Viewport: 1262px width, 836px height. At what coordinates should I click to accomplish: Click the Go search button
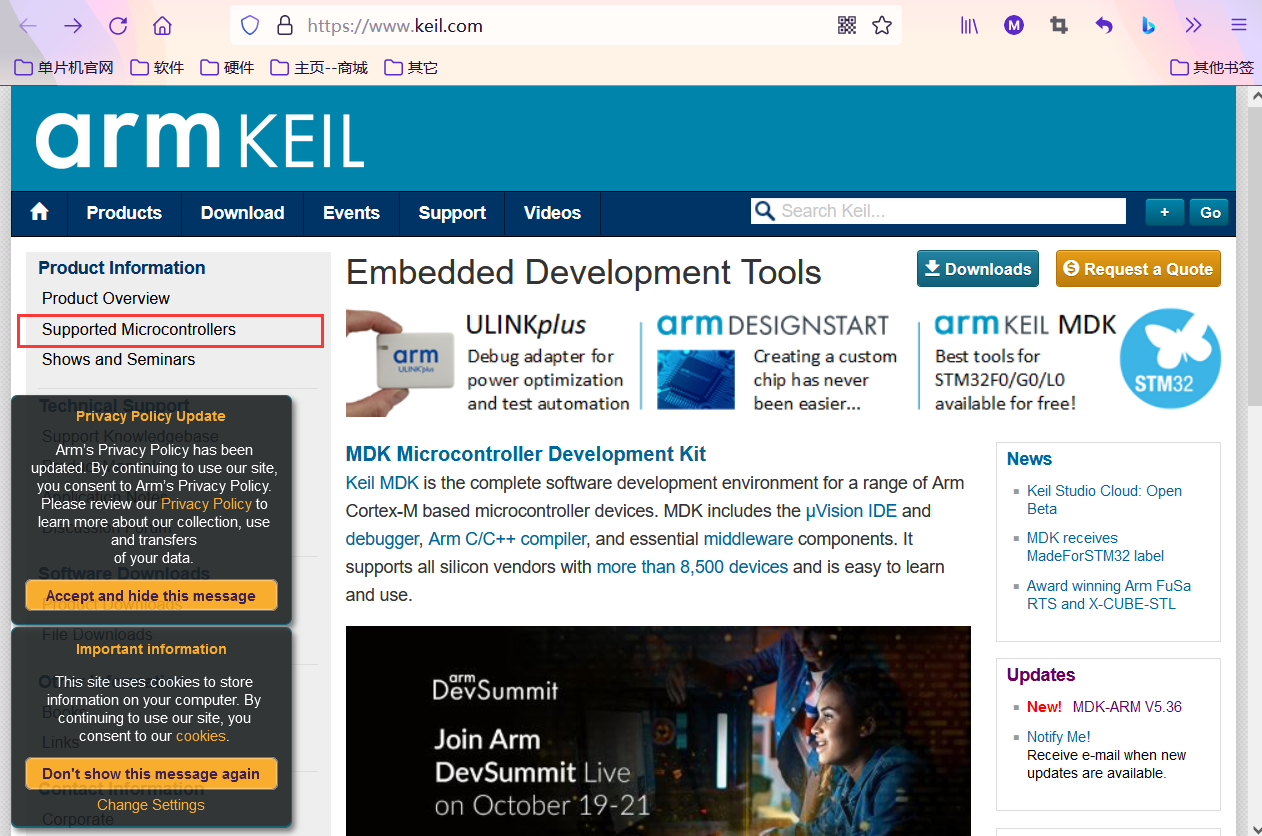tap(1210, 212)
